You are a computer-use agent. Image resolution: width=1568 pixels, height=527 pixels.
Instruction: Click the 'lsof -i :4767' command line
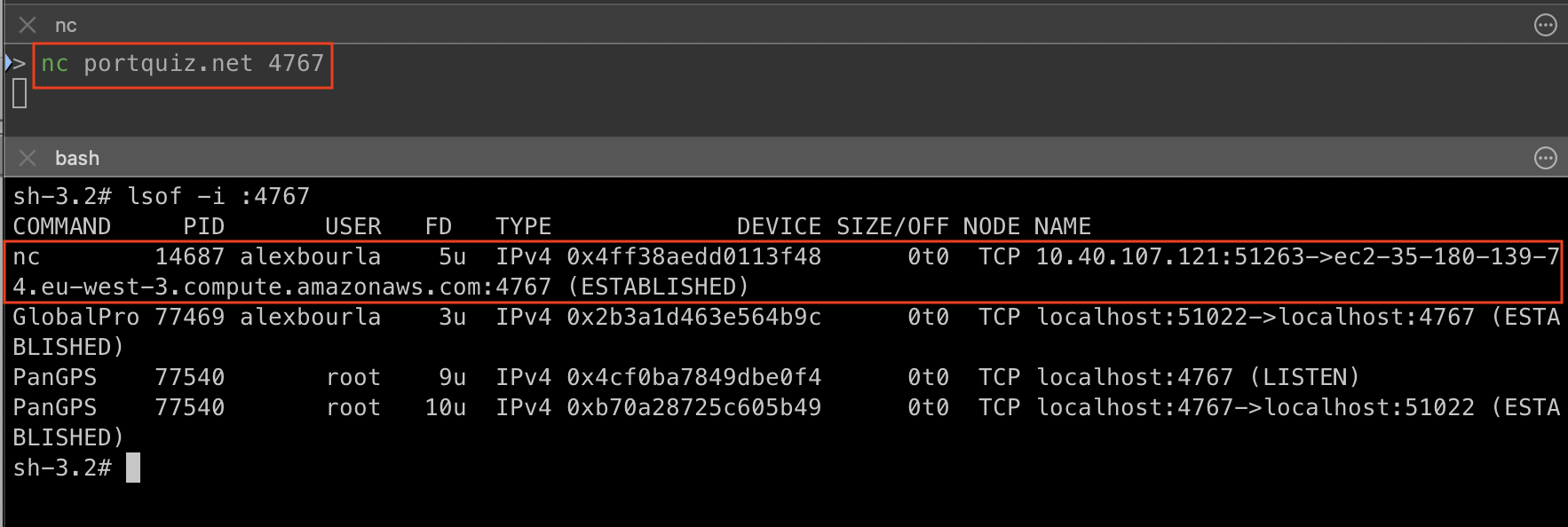coord(218,196)
